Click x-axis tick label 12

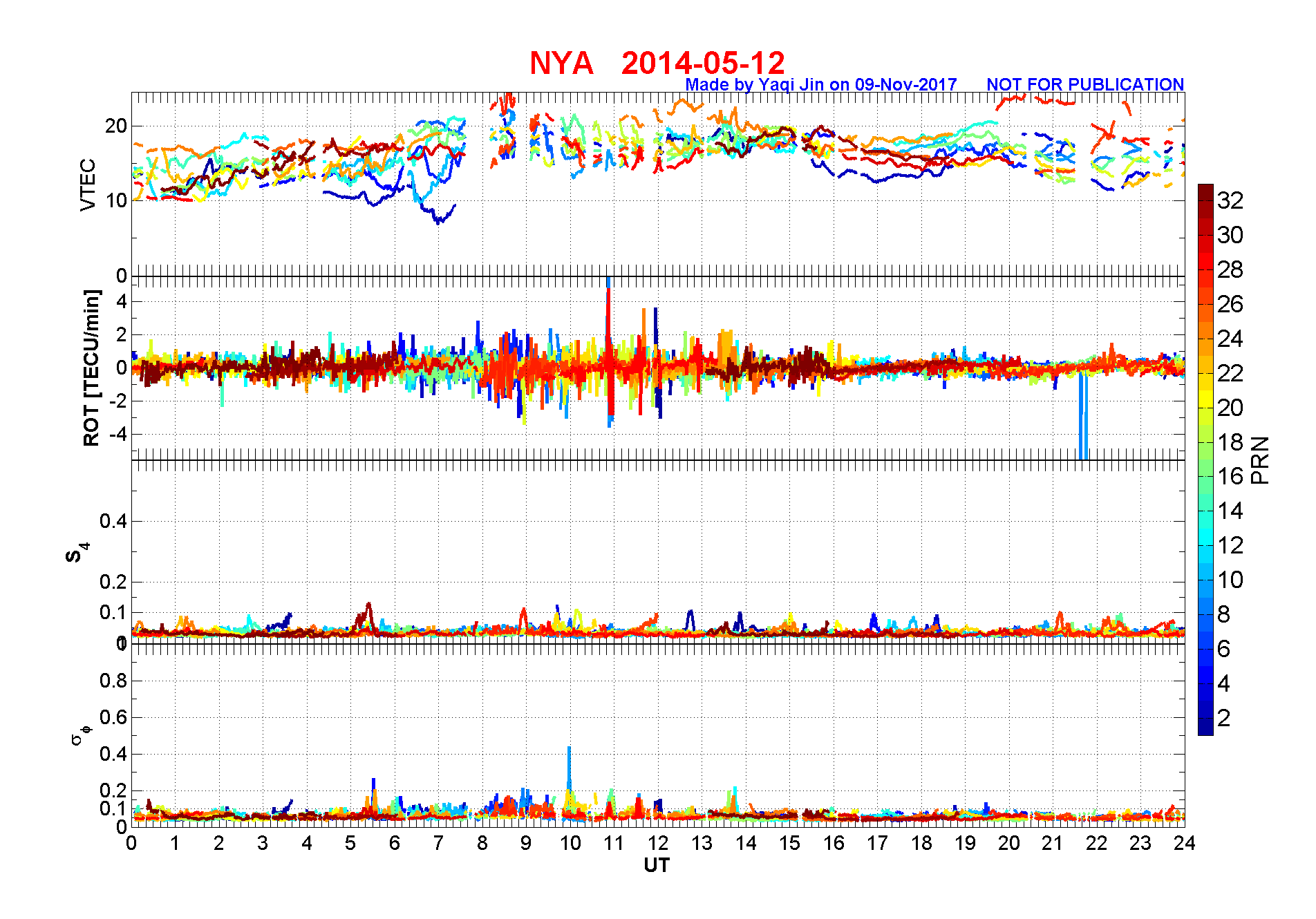point(658,843)
